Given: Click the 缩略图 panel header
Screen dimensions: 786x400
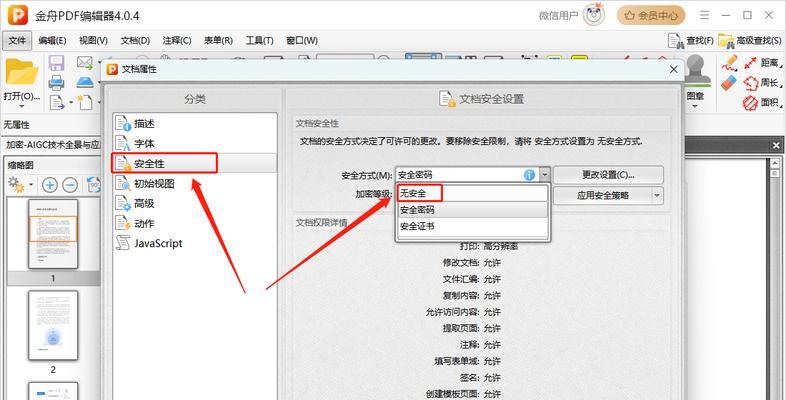Looking at the screenshot, I should click(21, 165).
